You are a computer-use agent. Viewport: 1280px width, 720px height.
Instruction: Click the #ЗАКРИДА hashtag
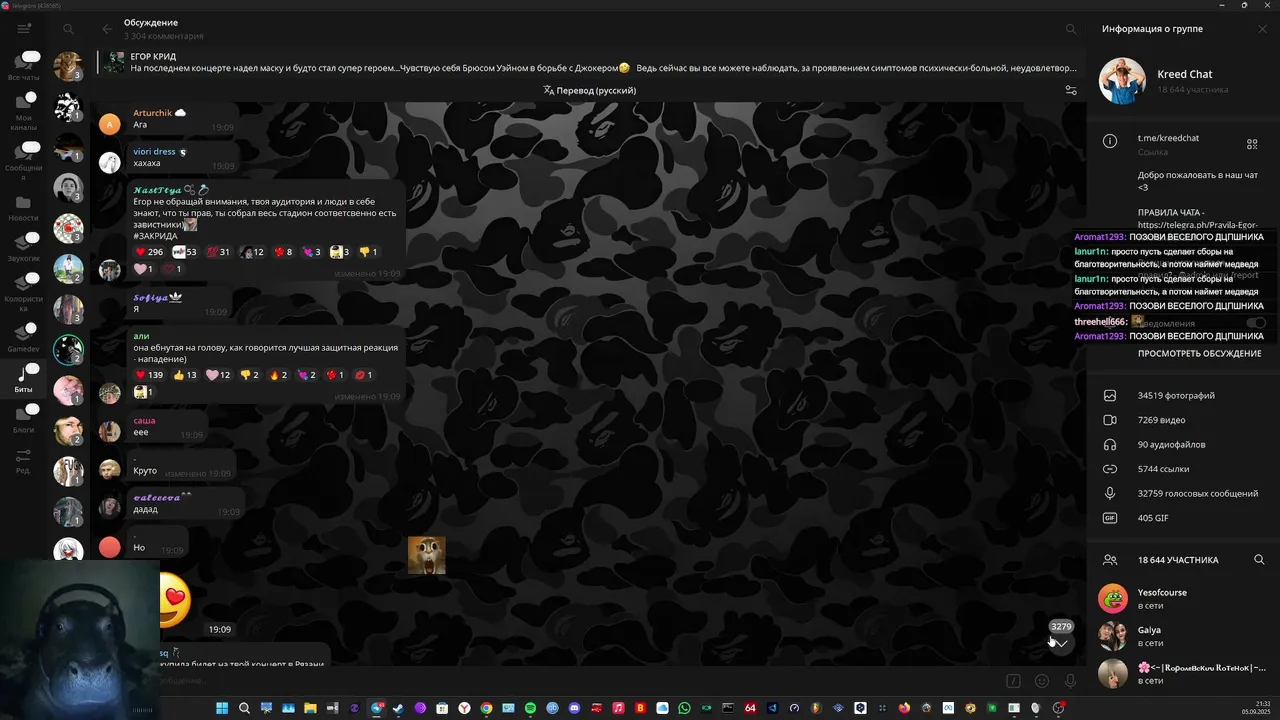pos(155,237)
